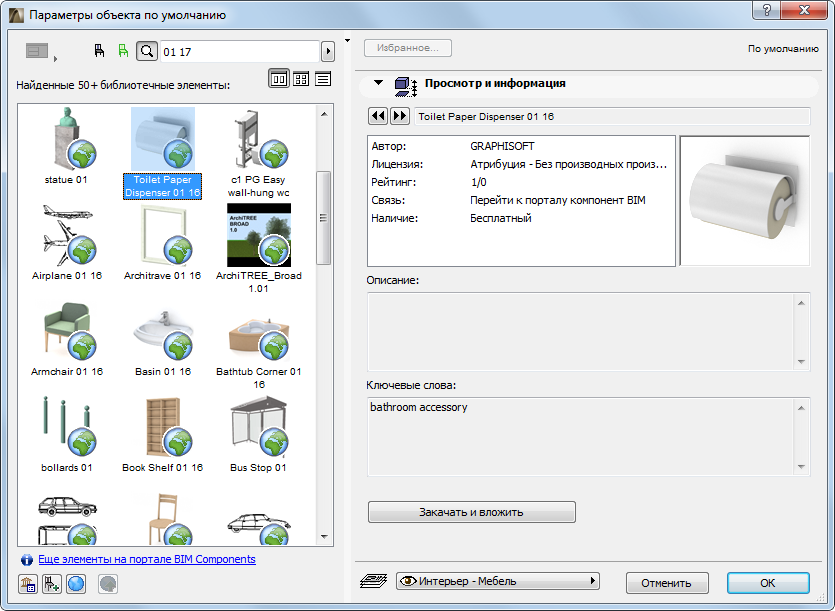Viewport: 835px width, 611px height.
Task: Select the bollards 01 element
Action: (x=67, y=434)
